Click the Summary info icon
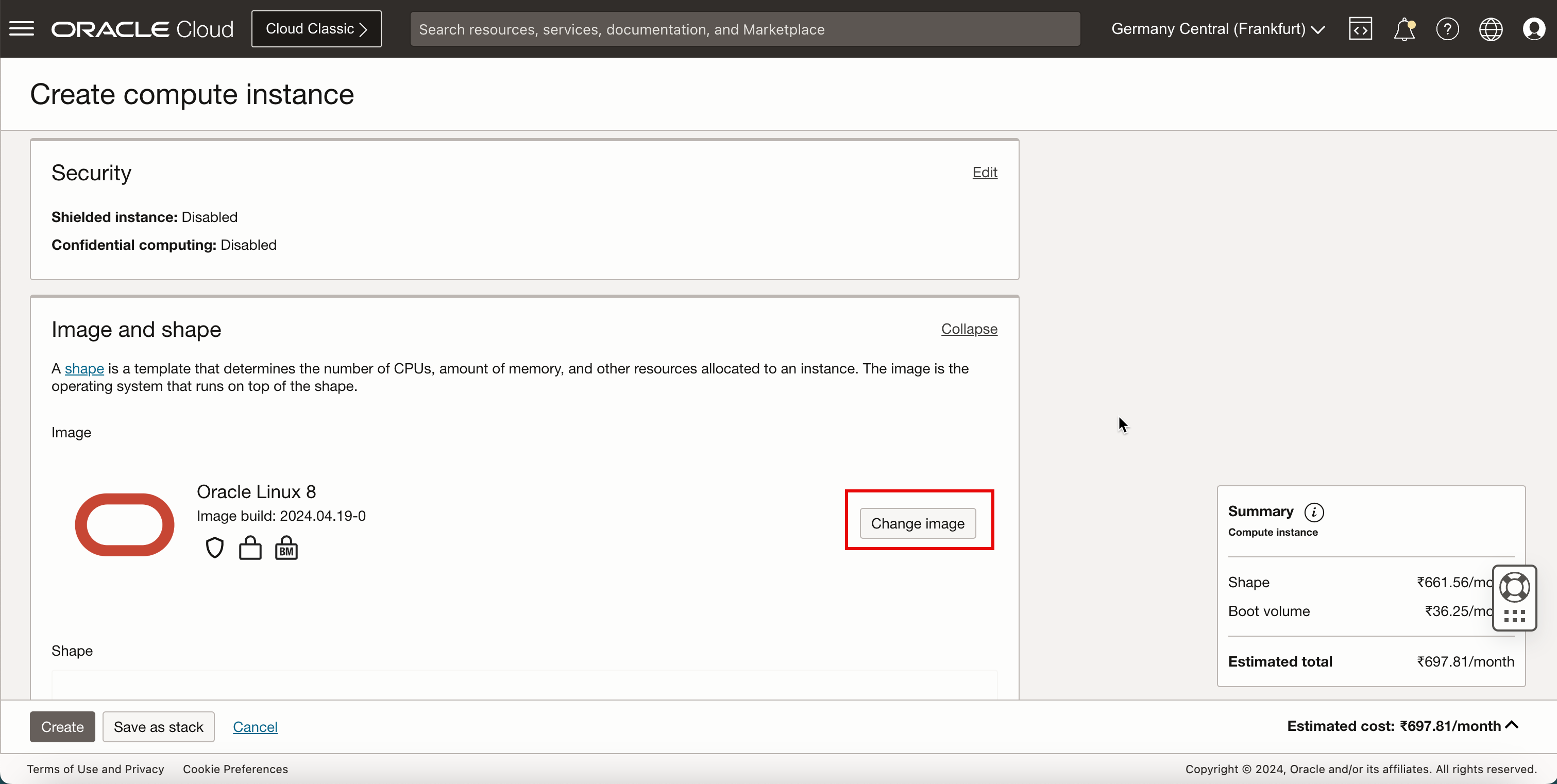The width and height of the screenshot is (1557, 784). 1313,512
